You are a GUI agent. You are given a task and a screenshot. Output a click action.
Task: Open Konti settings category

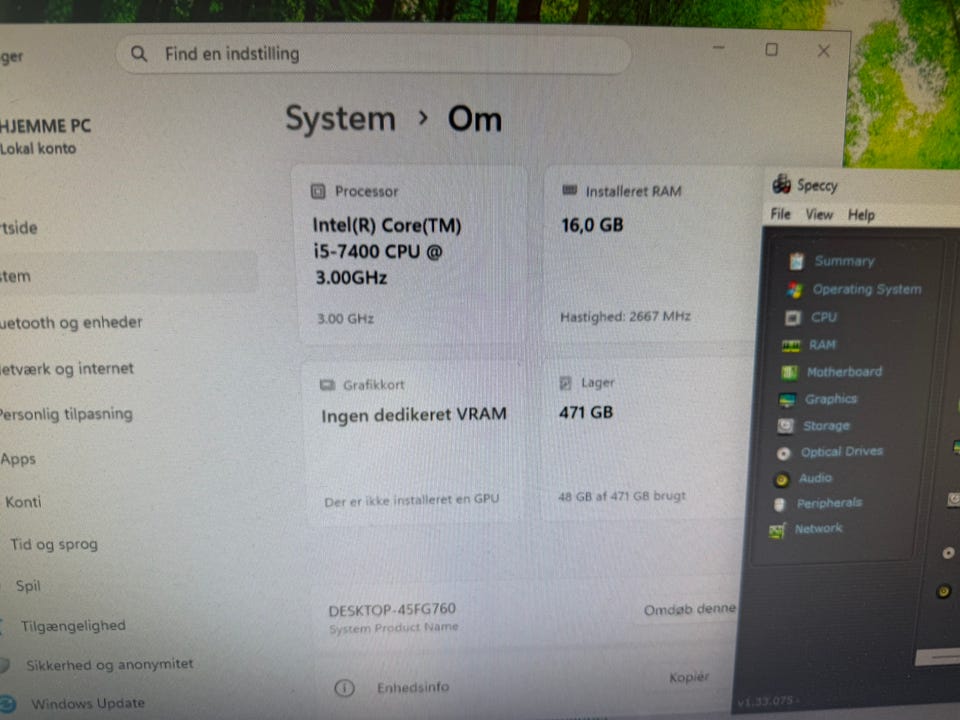[x=23, y=502]
